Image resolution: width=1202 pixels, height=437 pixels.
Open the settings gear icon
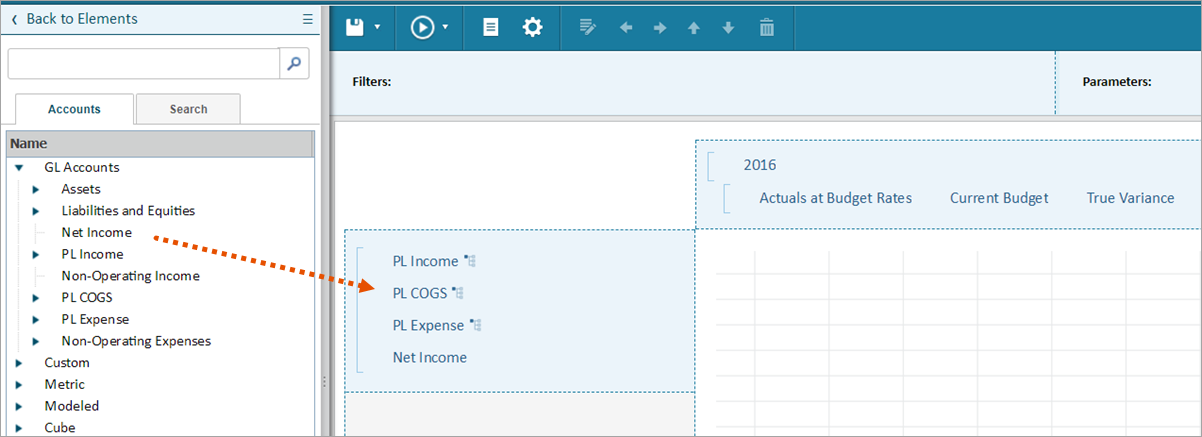click(x=532, y=27)
